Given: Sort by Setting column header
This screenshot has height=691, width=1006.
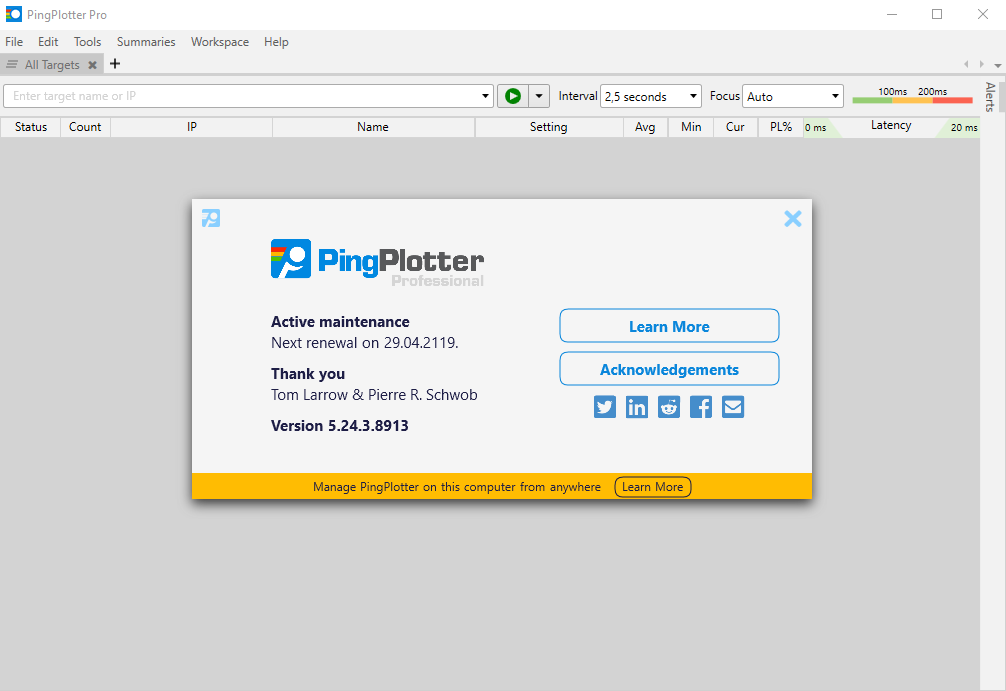Looking at the screenshot, I should pyautogui.click(x=549, y=127).
